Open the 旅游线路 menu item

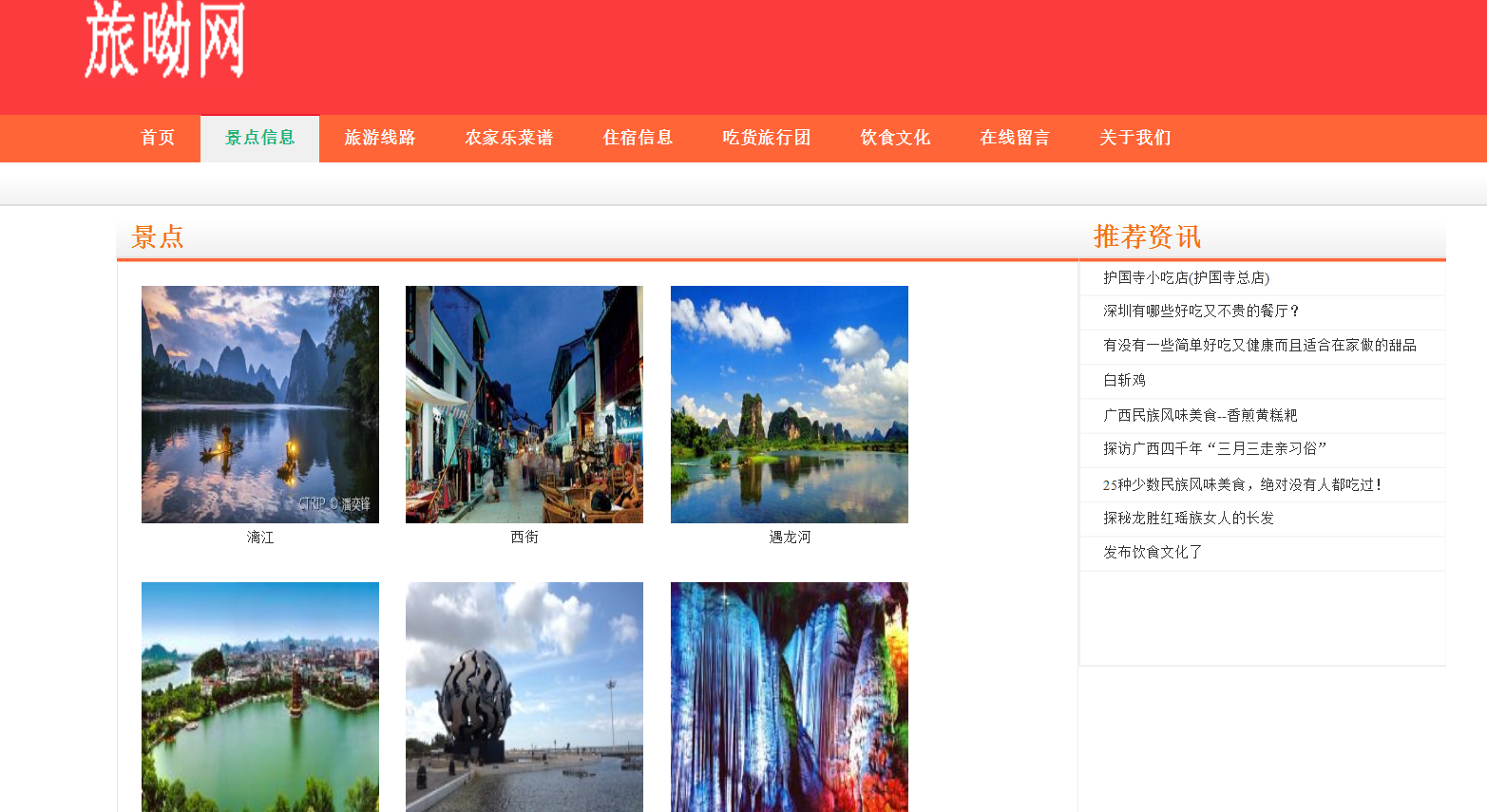tap(380, 138)
